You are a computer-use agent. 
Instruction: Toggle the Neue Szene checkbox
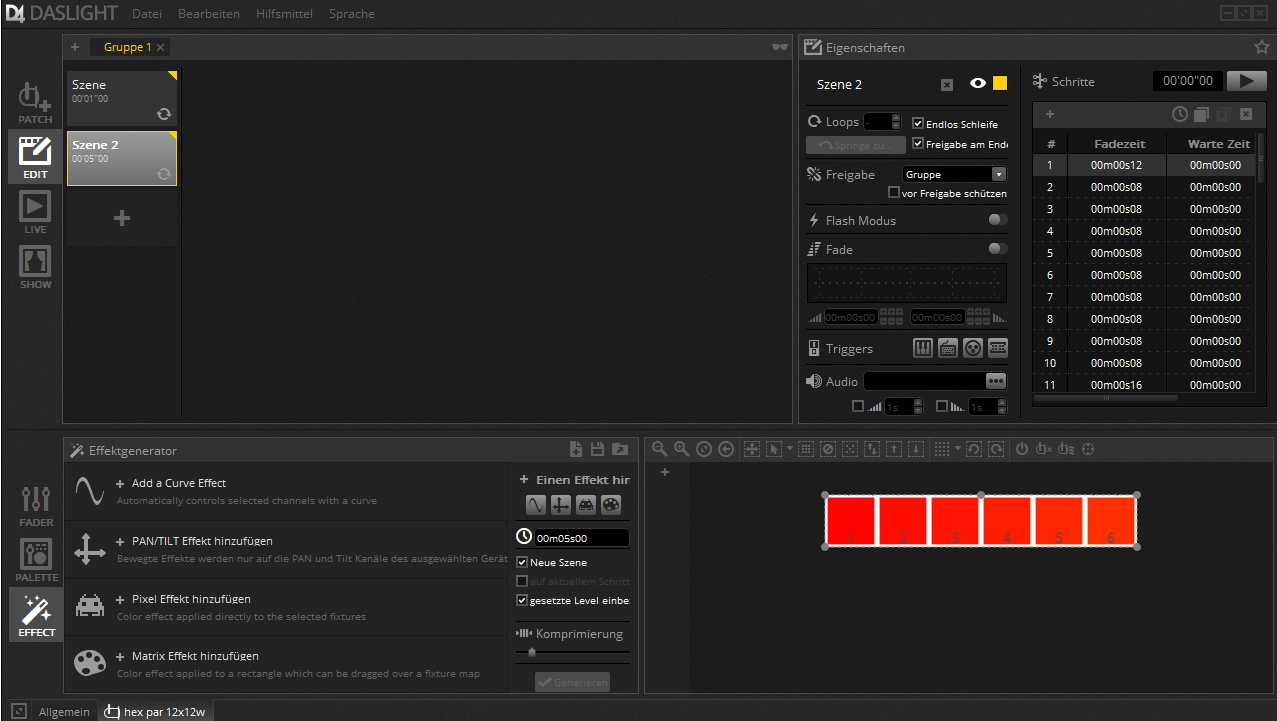pyautogui.click(x=521, y=561)
